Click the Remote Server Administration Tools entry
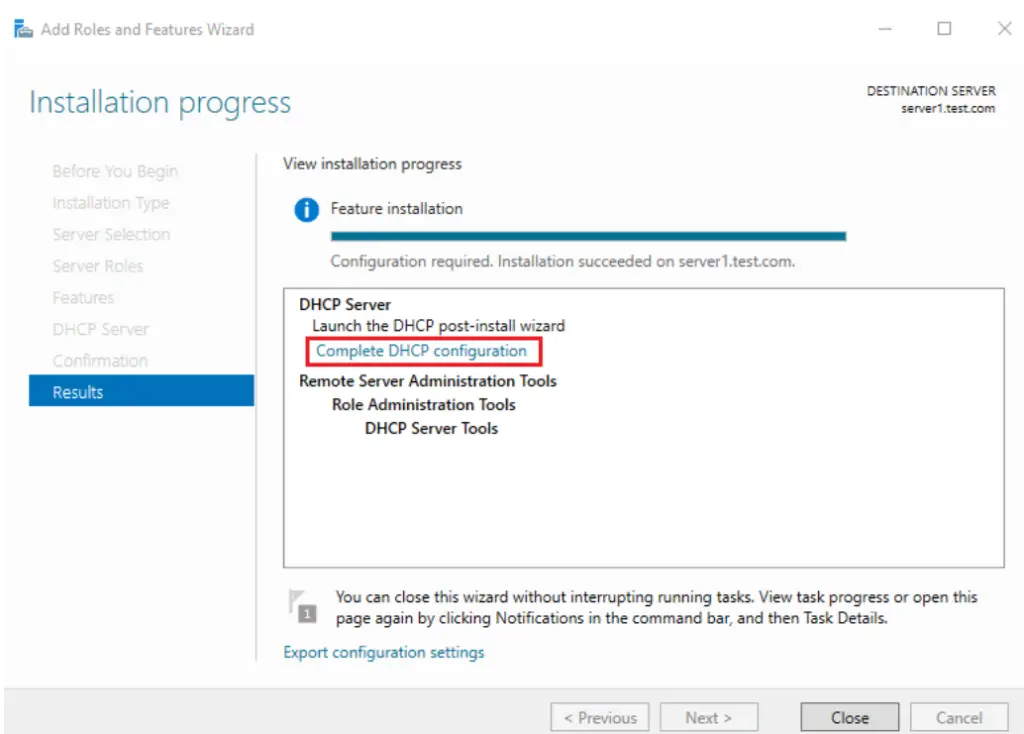This screenshot has width=1024, height=734. [427, 381]
